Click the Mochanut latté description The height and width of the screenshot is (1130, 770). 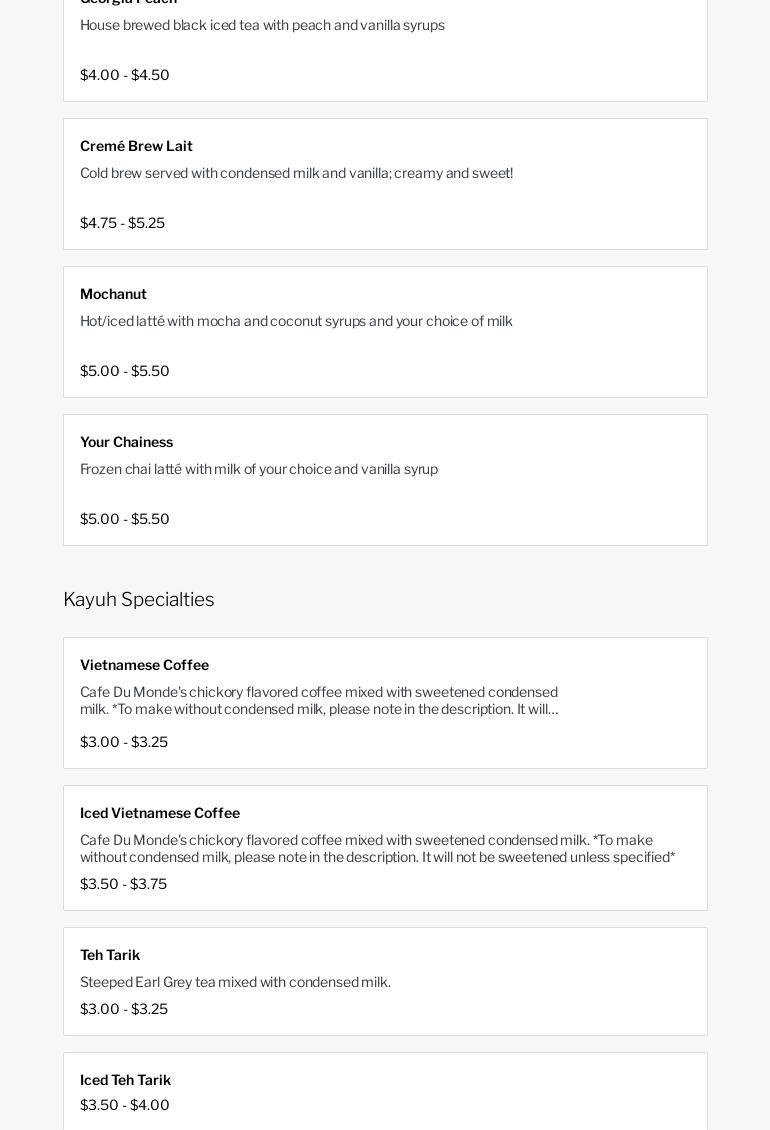click(x=296, y=321)
